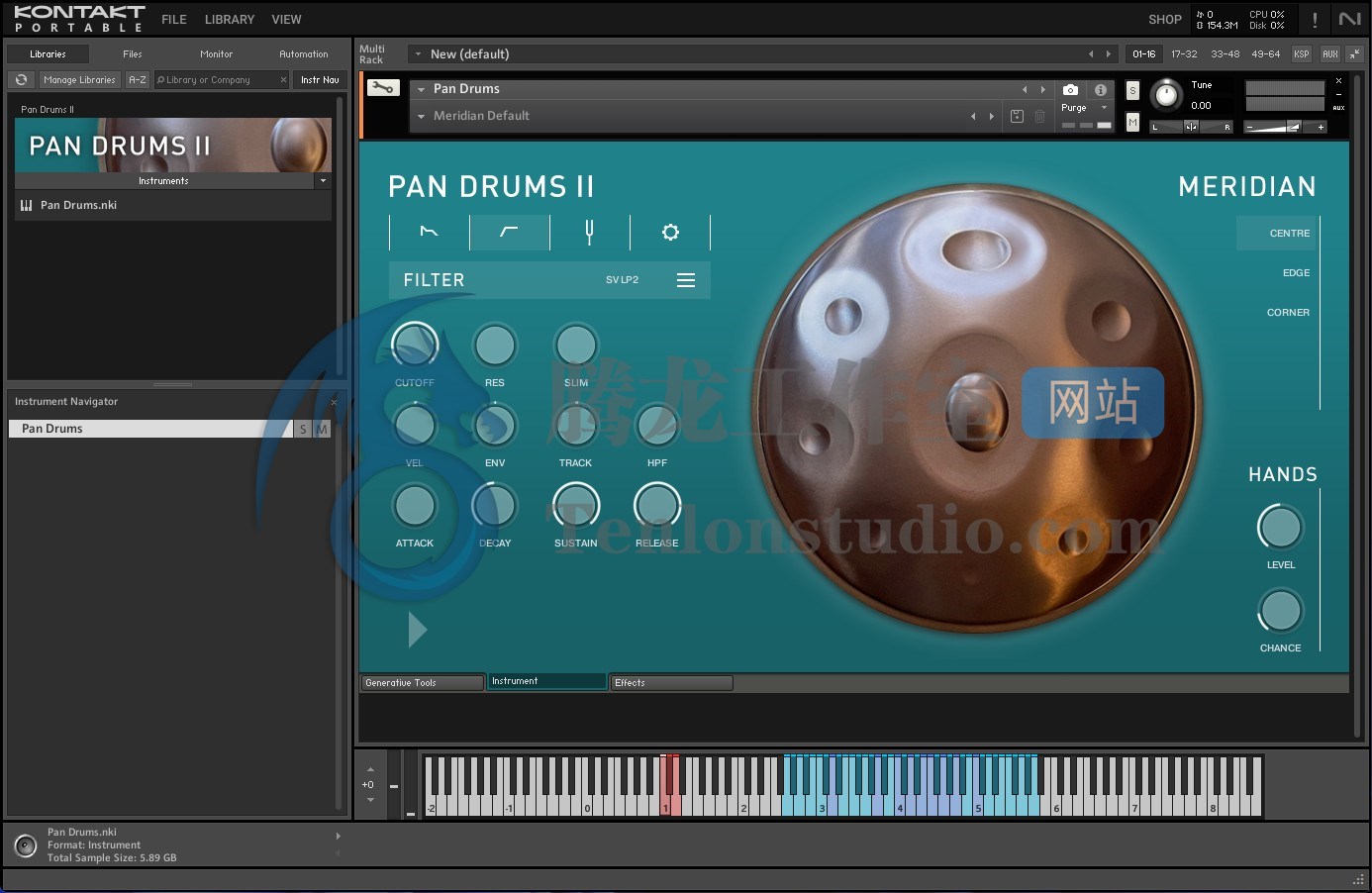Viewport: 1372px width, 893px height.
Task: Switch to the Monitor tab
Action: [216, 54]
